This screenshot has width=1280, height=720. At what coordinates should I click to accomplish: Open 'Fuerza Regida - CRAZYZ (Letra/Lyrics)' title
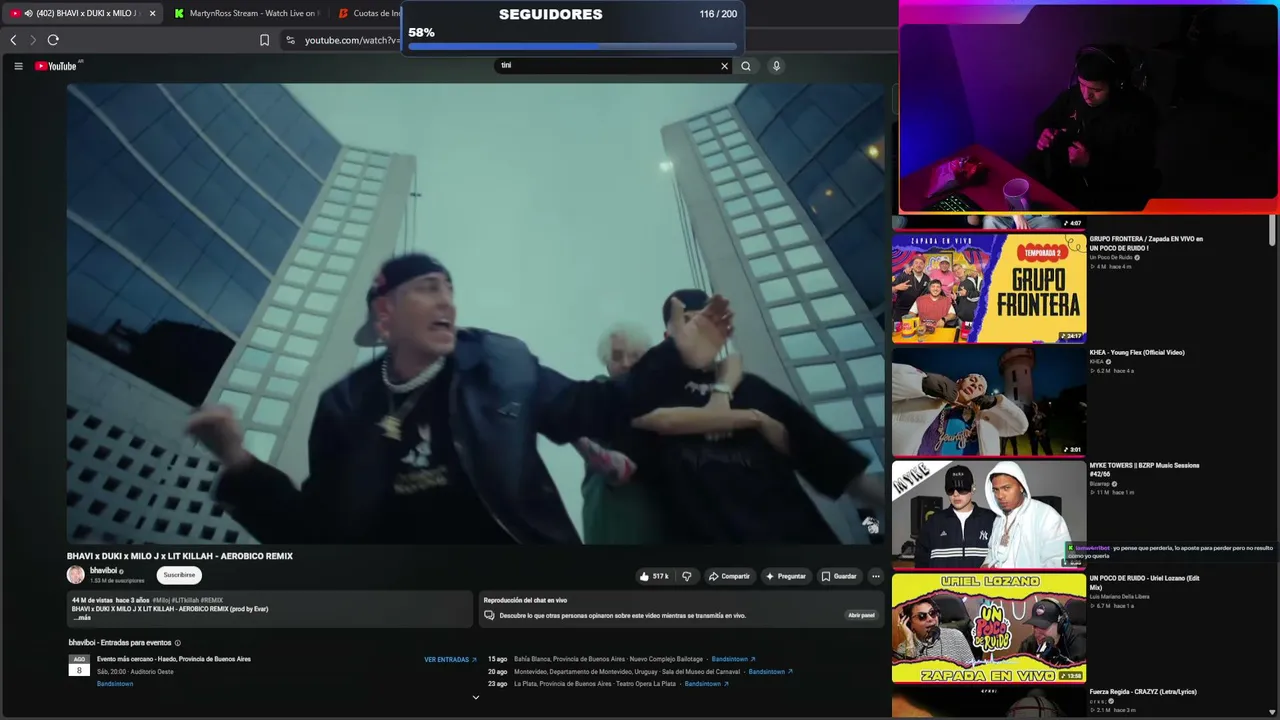(x=1143, y=692)
